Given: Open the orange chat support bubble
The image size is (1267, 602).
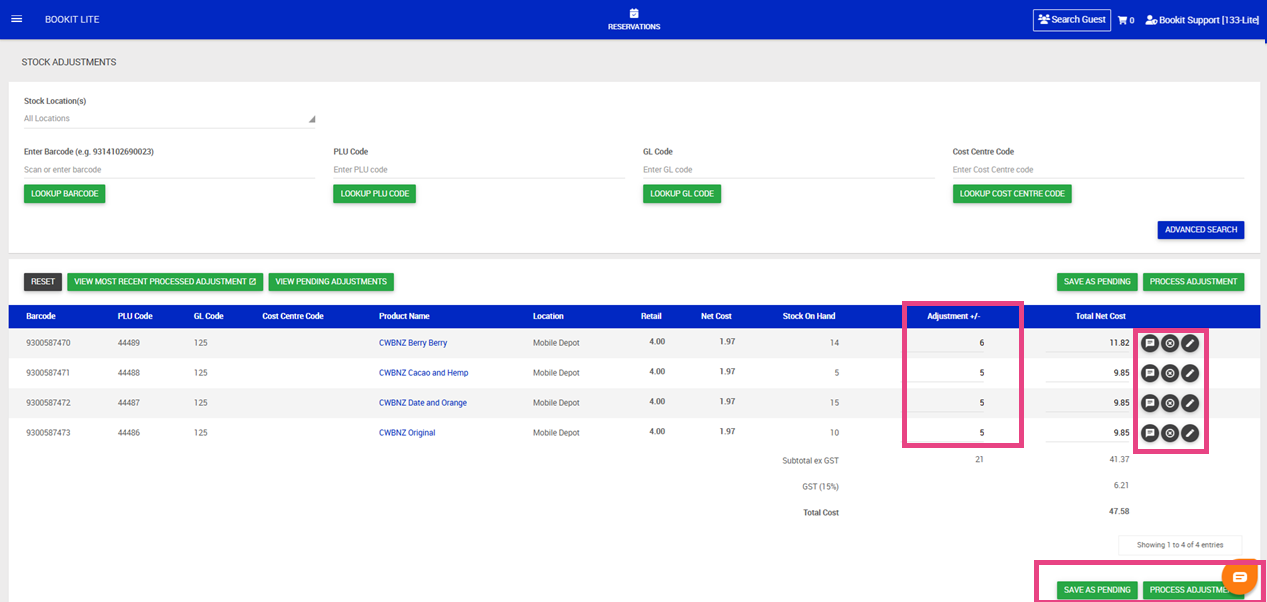Looking at the screenshot, I should coord(1240,577).
